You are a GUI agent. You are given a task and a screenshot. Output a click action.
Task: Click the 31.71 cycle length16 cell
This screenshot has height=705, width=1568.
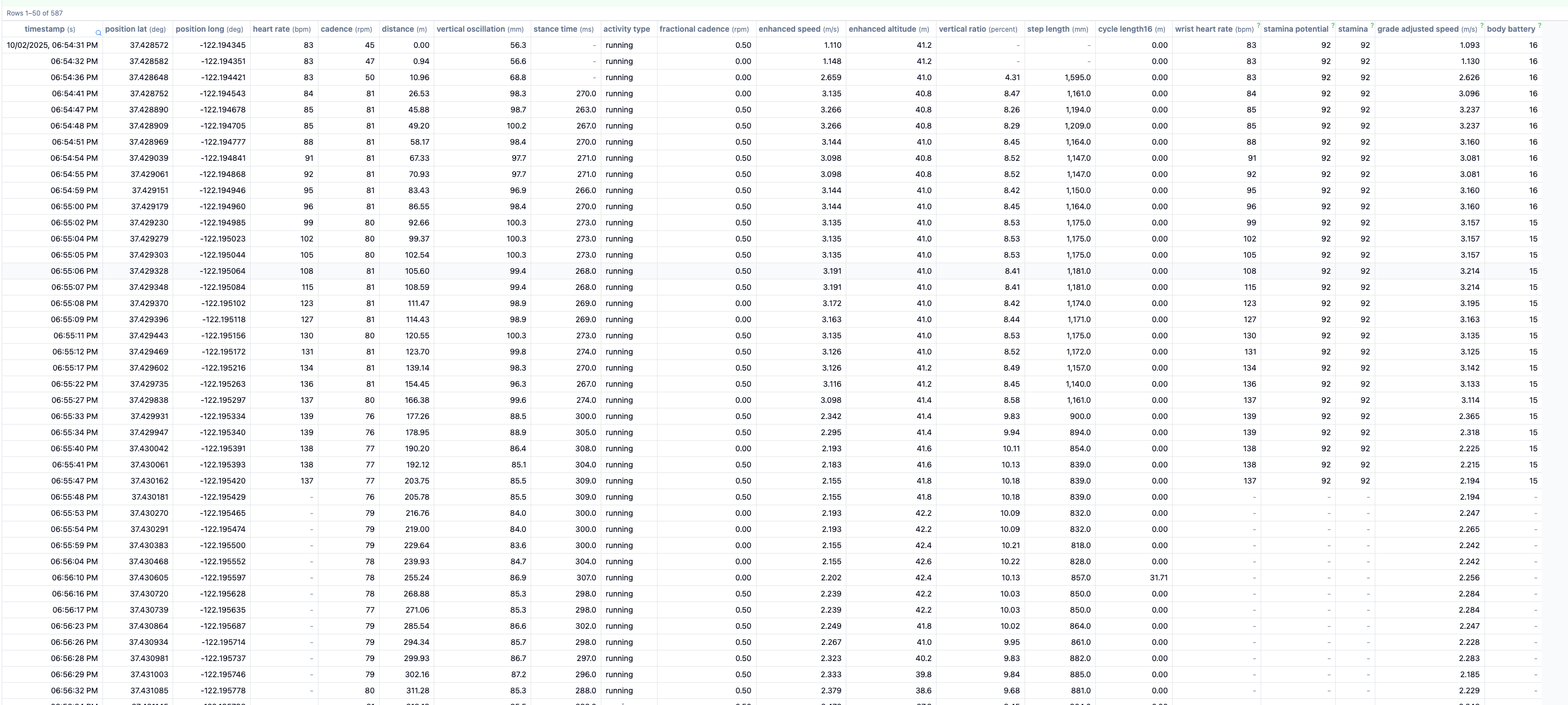1158,578
